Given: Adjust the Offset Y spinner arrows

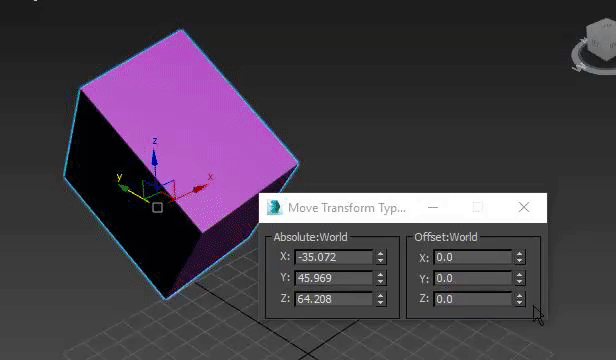Looking at the screenshot, I should click(519, 278).
